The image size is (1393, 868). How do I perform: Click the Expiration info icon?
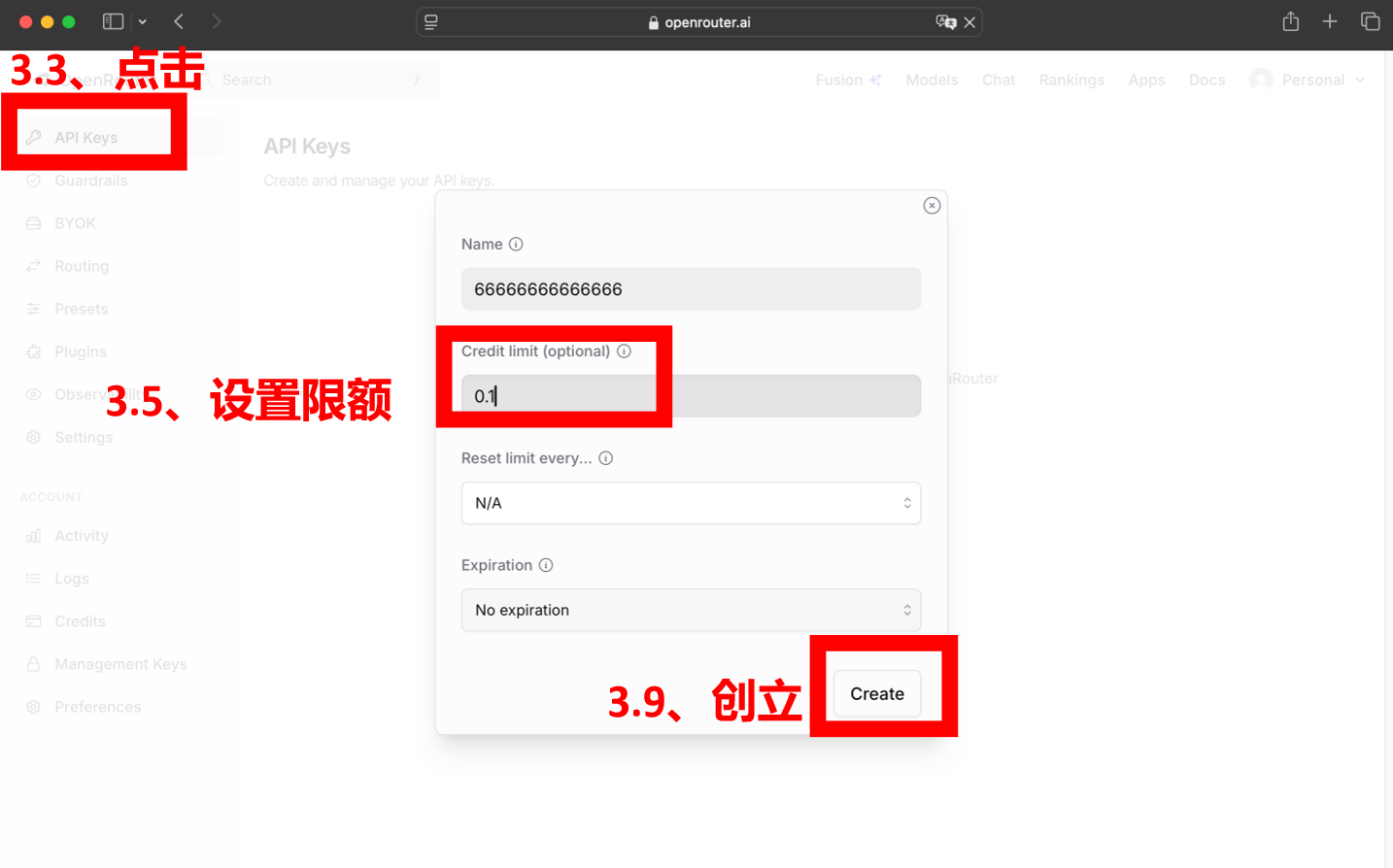(x=545, y=564)
